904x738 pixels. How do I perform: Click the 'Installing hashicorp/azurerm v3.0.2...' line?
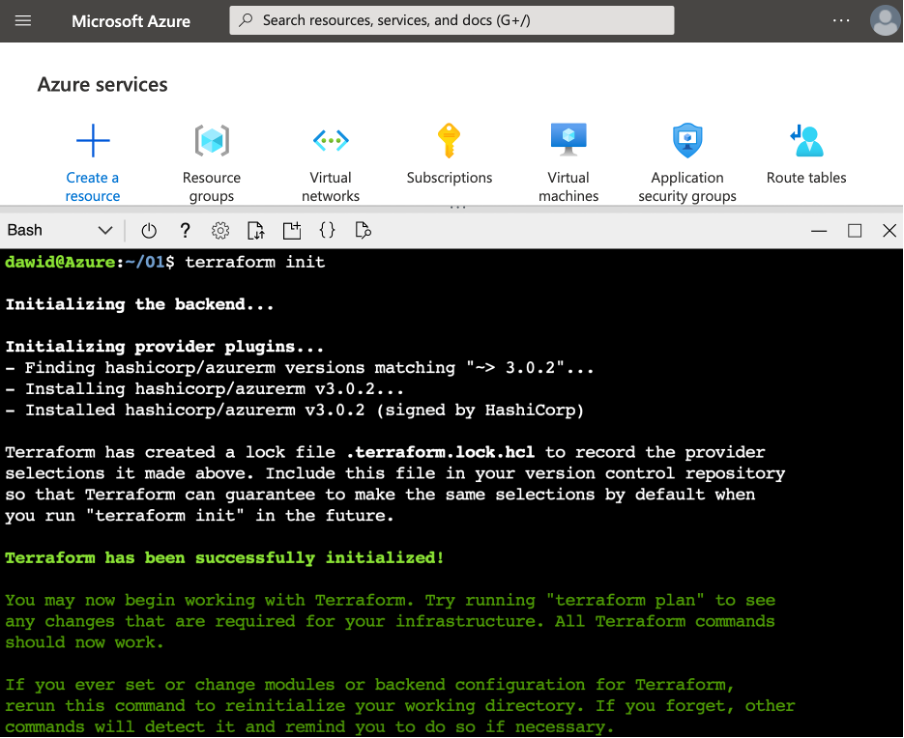(204, 389)
